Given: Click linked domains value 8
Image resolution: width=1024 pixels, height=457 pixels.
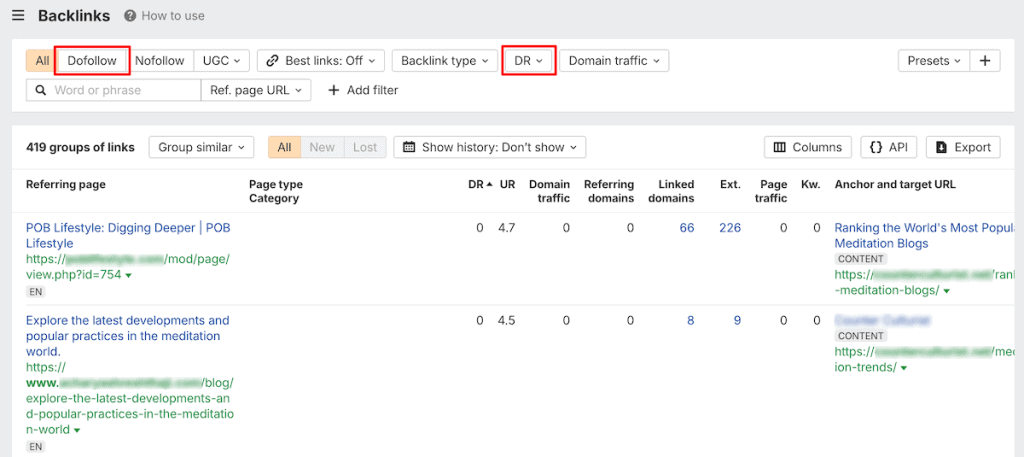Looking at the screenshot, I should (690, 321).
